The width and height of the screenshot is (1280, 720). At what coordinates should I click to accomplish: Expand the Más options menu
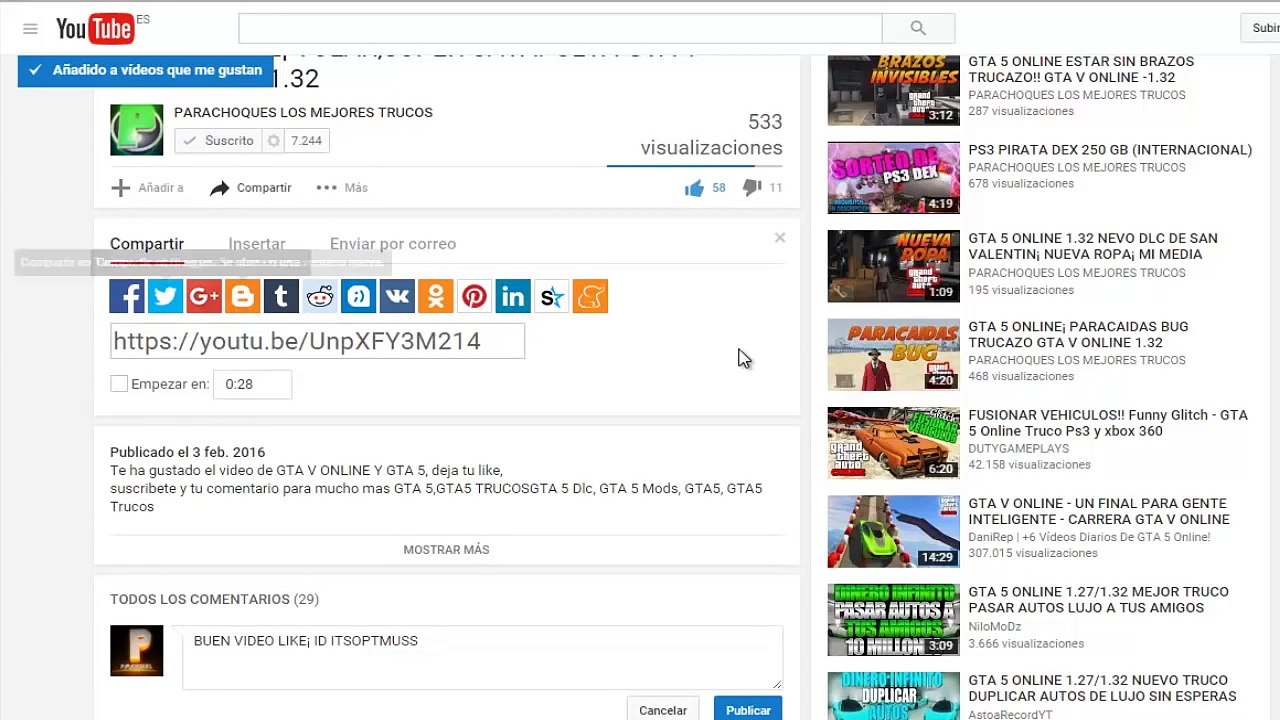(342, 188)
